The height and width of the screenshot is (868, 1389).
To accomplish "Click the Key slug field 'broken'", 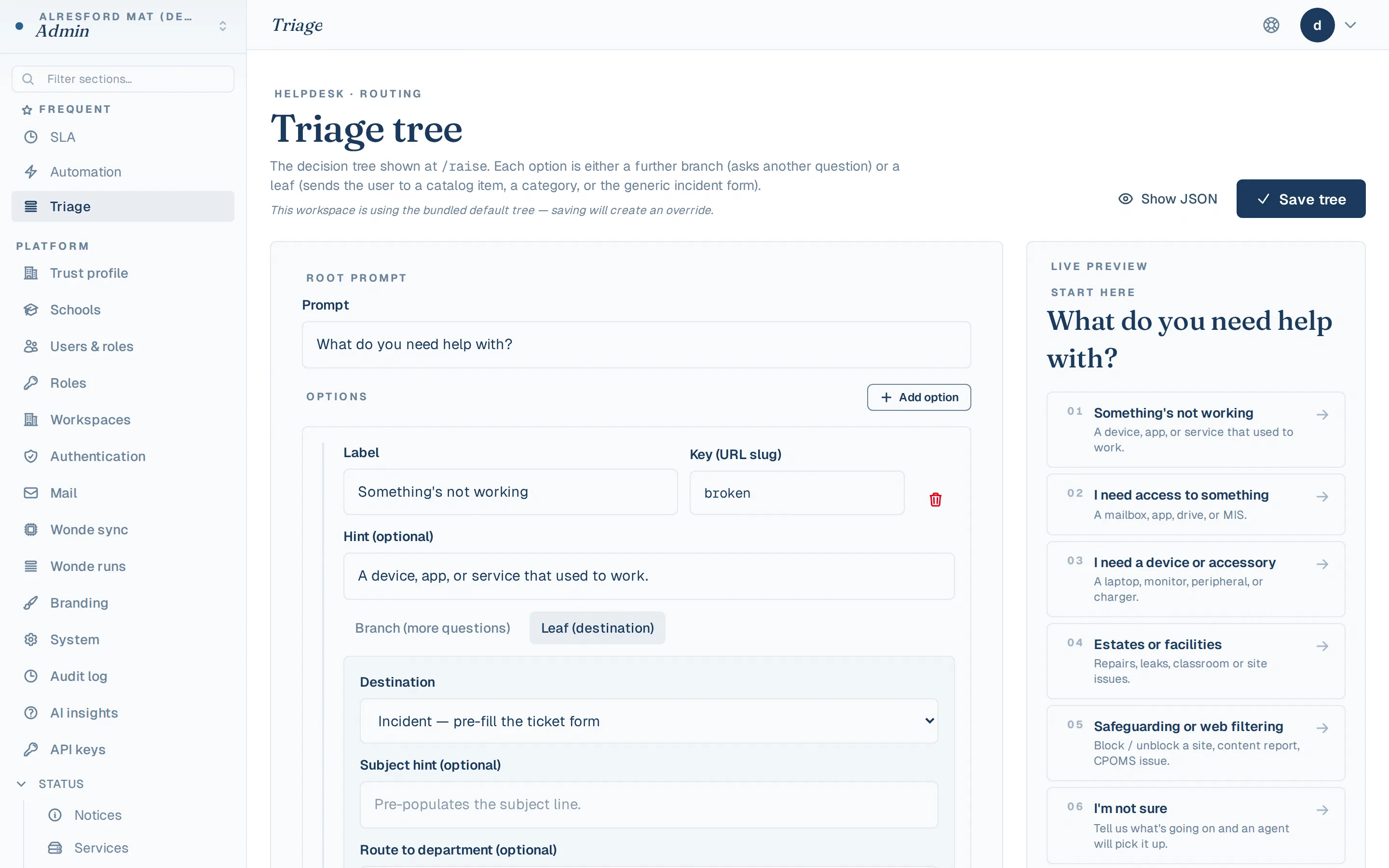I will point(797,493).
